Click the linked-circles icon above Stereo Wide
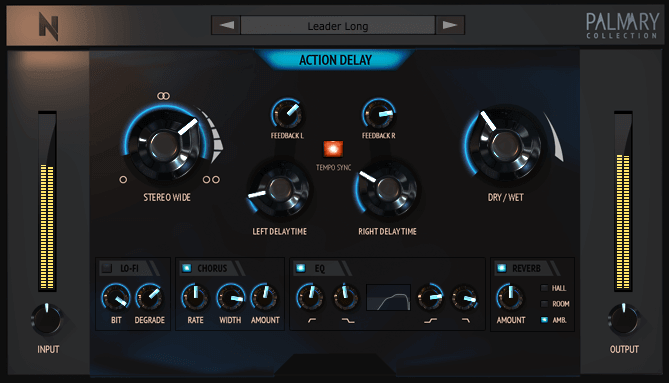This screenshot has height=383, width=669. pos(163,96)
